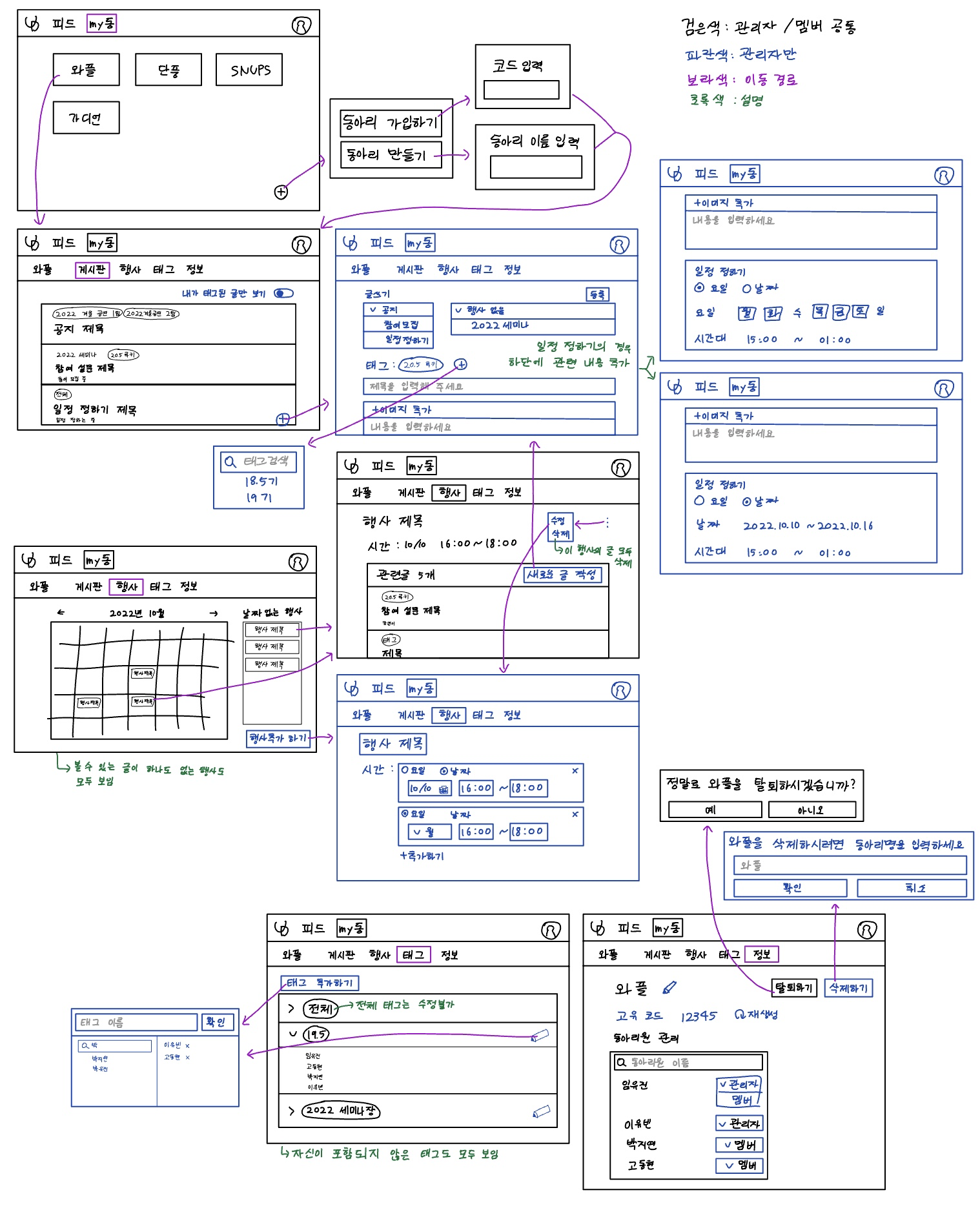Delete the 10/10 time slot with its x
Image resolution: width=980 pixels, height=1221 pixels.
coord(575,770)
